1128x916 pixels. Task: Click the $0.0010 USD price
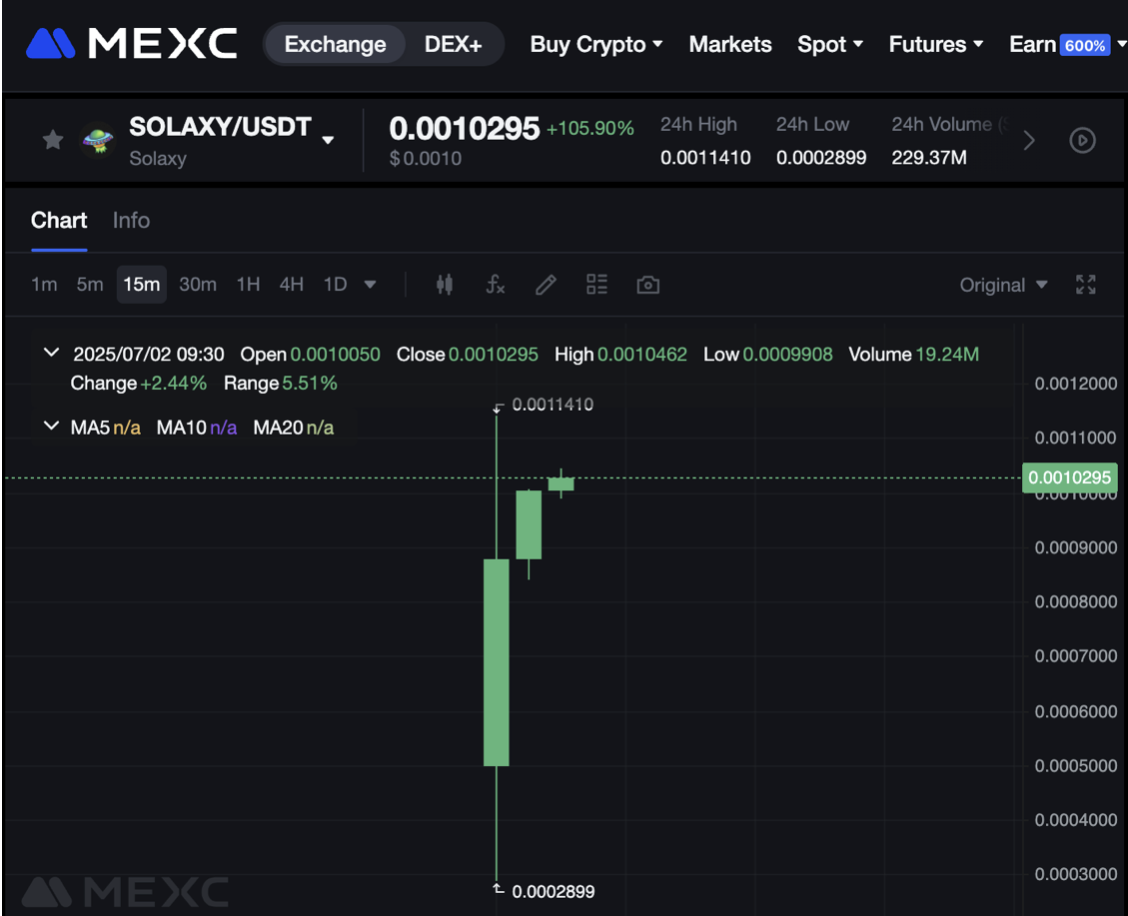click(425, 158)
